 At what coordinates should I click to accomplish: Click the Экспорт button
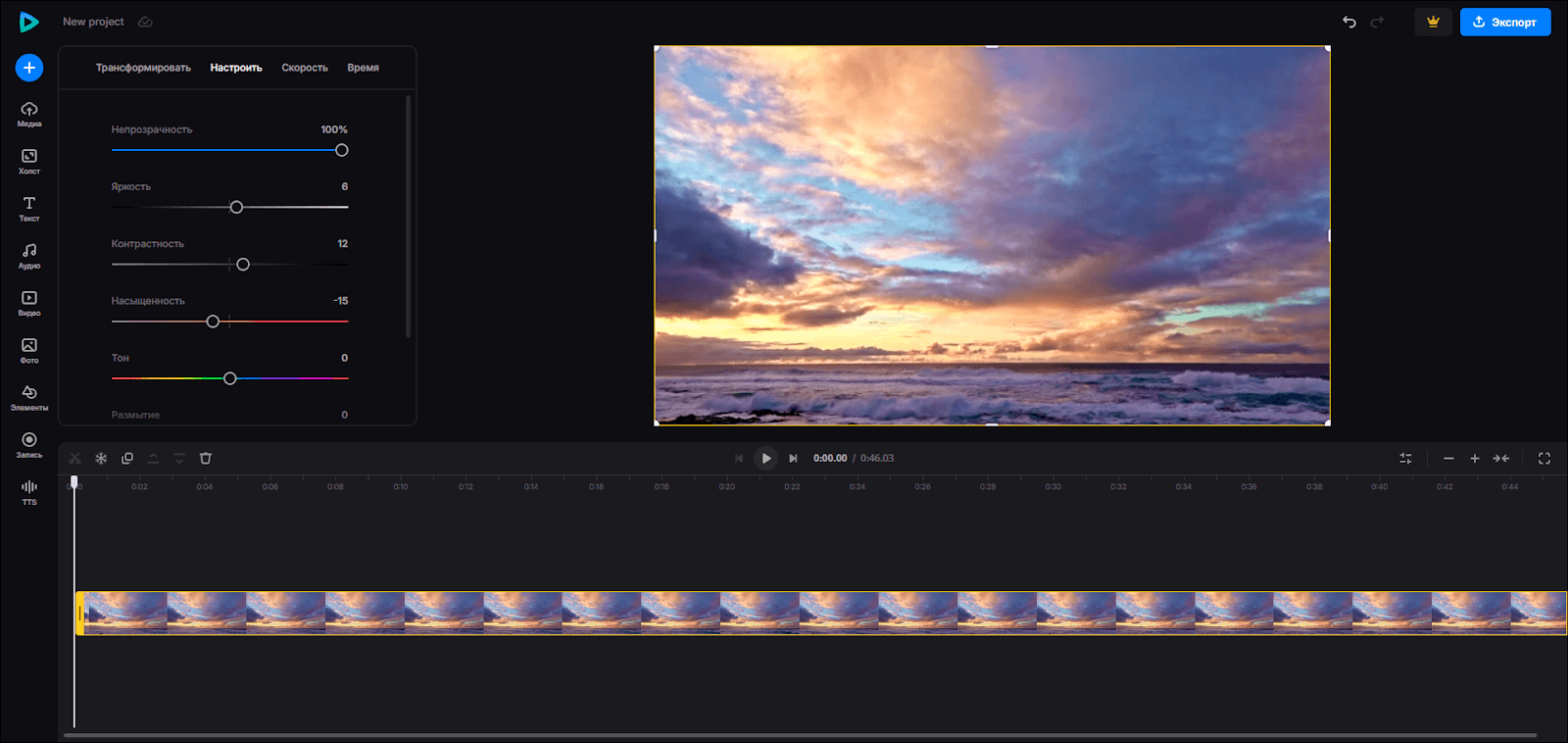coord(1505,22)
